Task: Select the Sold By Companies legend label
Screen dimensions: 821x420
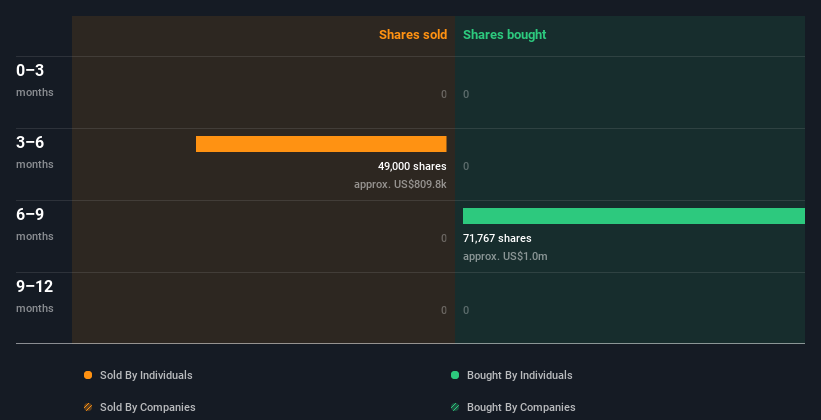Action: pyautogui.click(x=148, y=407)
